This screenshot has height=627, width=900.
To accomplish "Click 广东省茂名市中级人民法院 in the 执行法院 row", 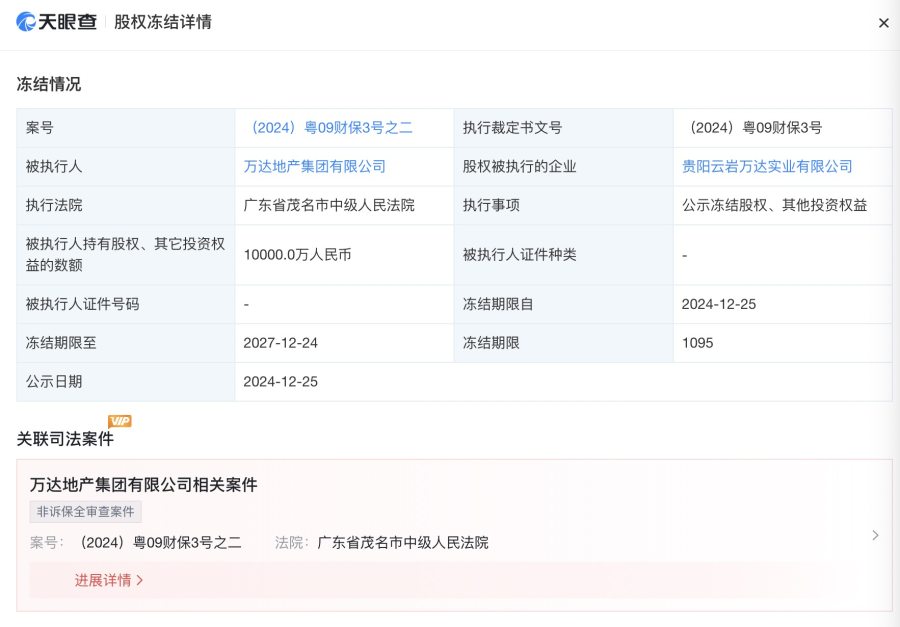I will pyautogui.click(x=329, y=205).
